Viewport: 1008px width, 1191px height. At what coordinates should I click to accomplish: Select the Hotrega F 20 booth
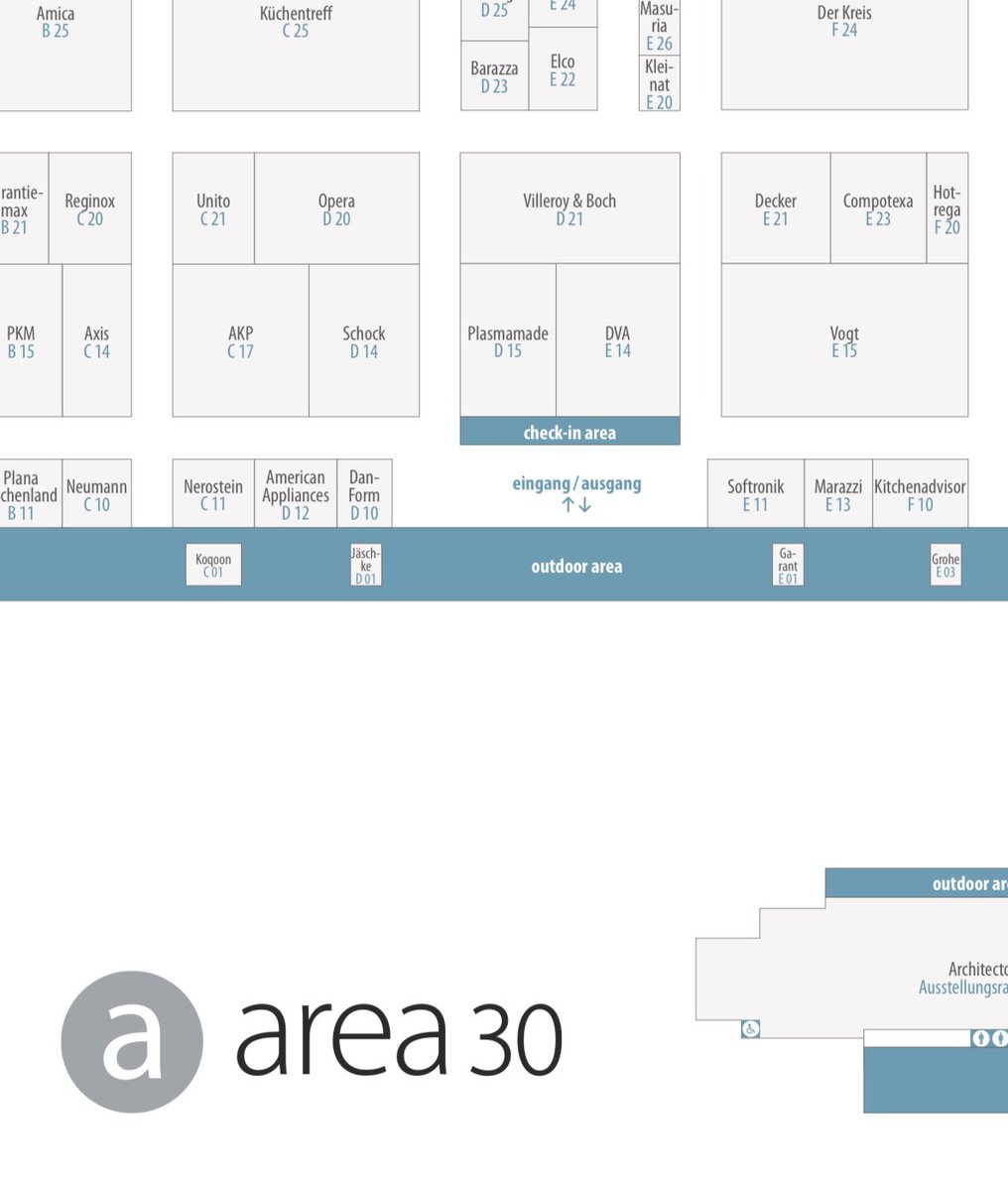946,208
